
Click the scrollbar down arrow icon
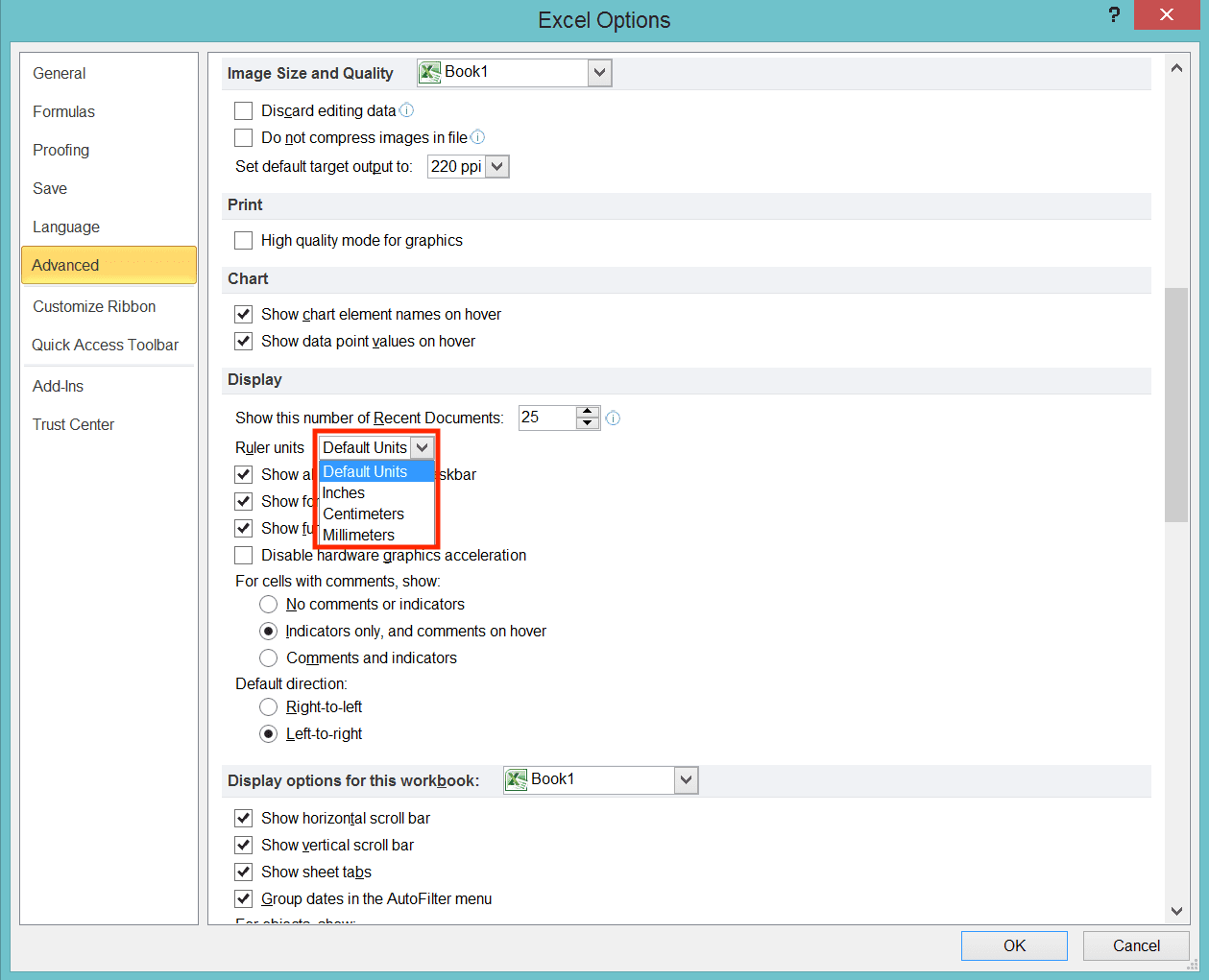[x=1175, y=911]
